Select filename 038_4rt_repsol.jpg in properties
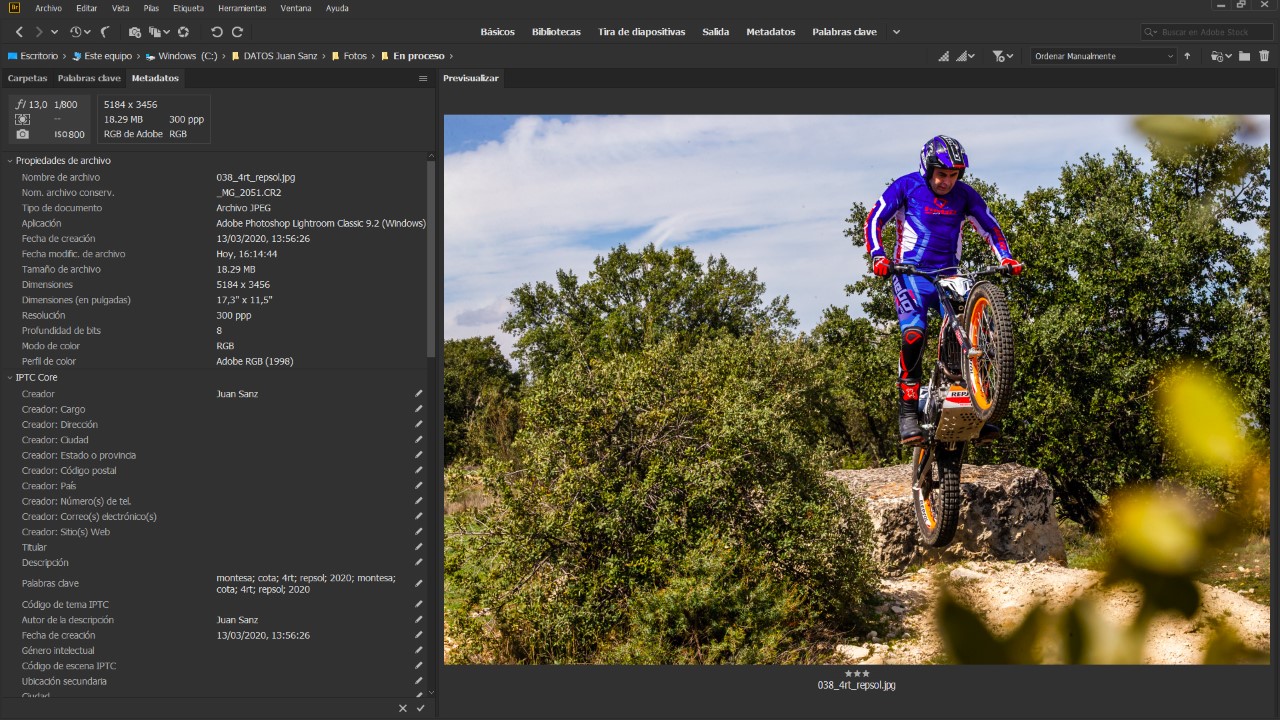 coord(256,177)
